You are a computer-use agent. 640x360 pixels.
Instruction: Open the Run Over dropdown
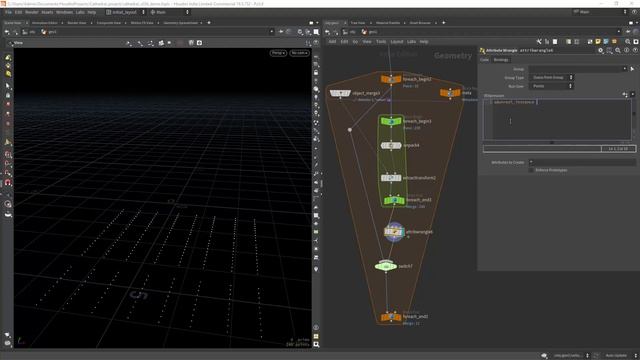(x=551, y=86)
